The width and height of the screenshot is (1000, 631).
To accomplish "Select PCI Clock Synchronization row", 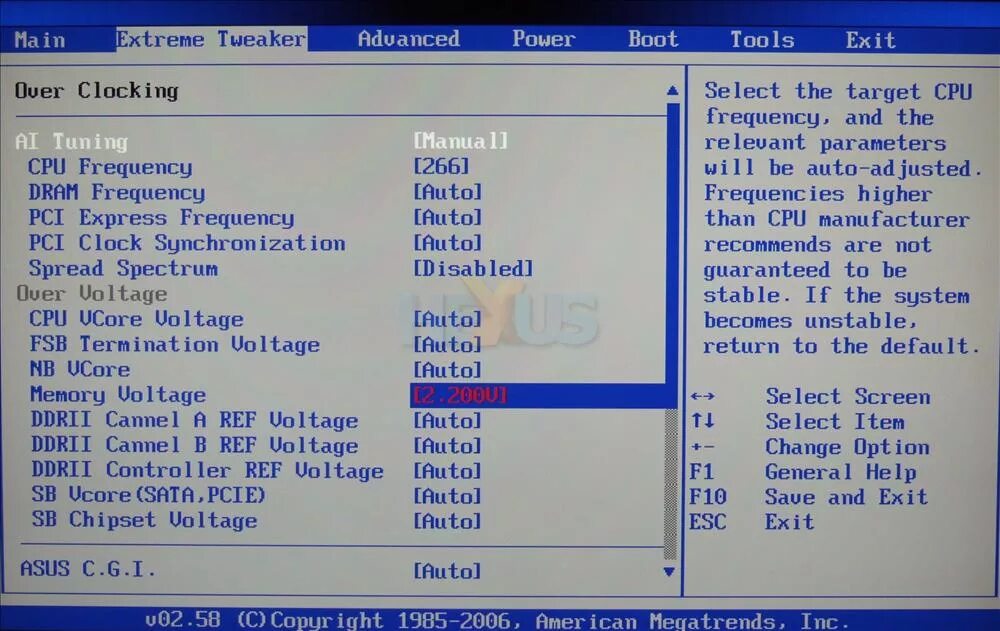I will point(187,243).
